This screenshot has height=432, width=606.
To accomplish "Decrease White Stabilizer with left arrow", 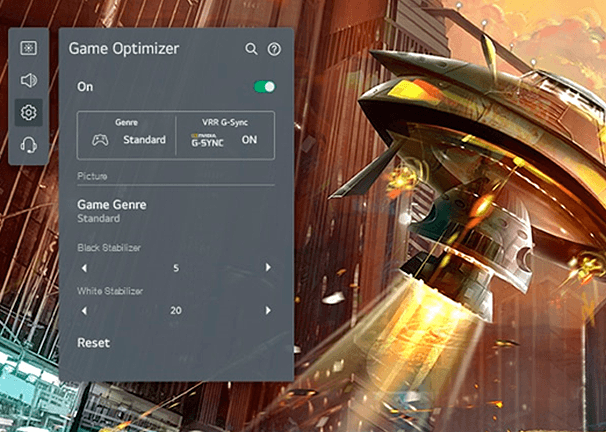I will [84, 311].
